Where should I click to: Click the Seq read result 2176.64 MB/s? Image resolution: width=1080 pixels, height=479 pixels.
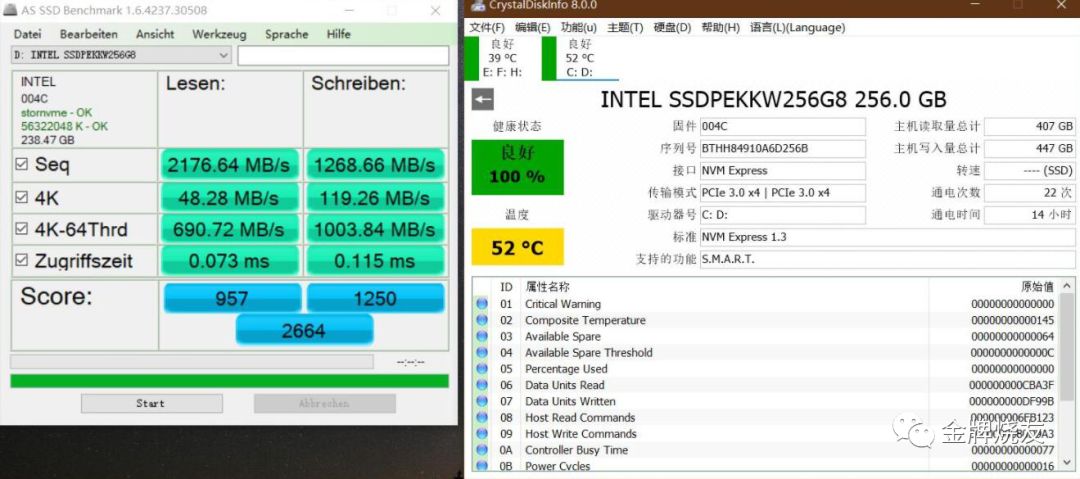[230, 165]
